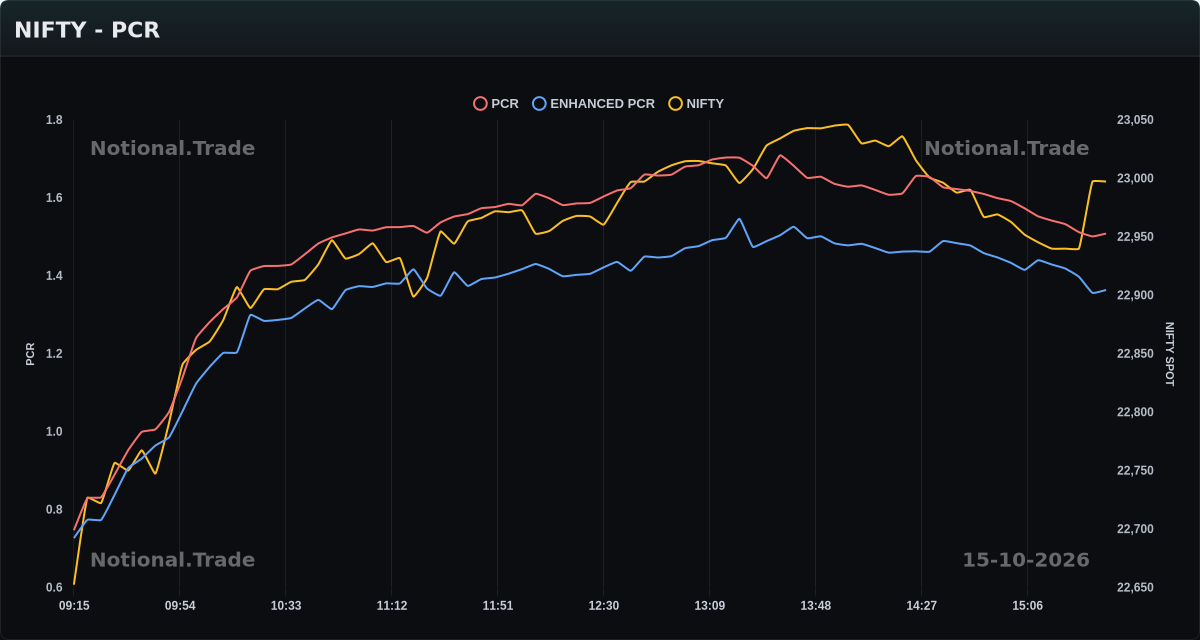The height and width of the screenshot is (640, 1200).
Task: Click the 23,050 NIFTY spot axis value
Action: click(1135, 120)
